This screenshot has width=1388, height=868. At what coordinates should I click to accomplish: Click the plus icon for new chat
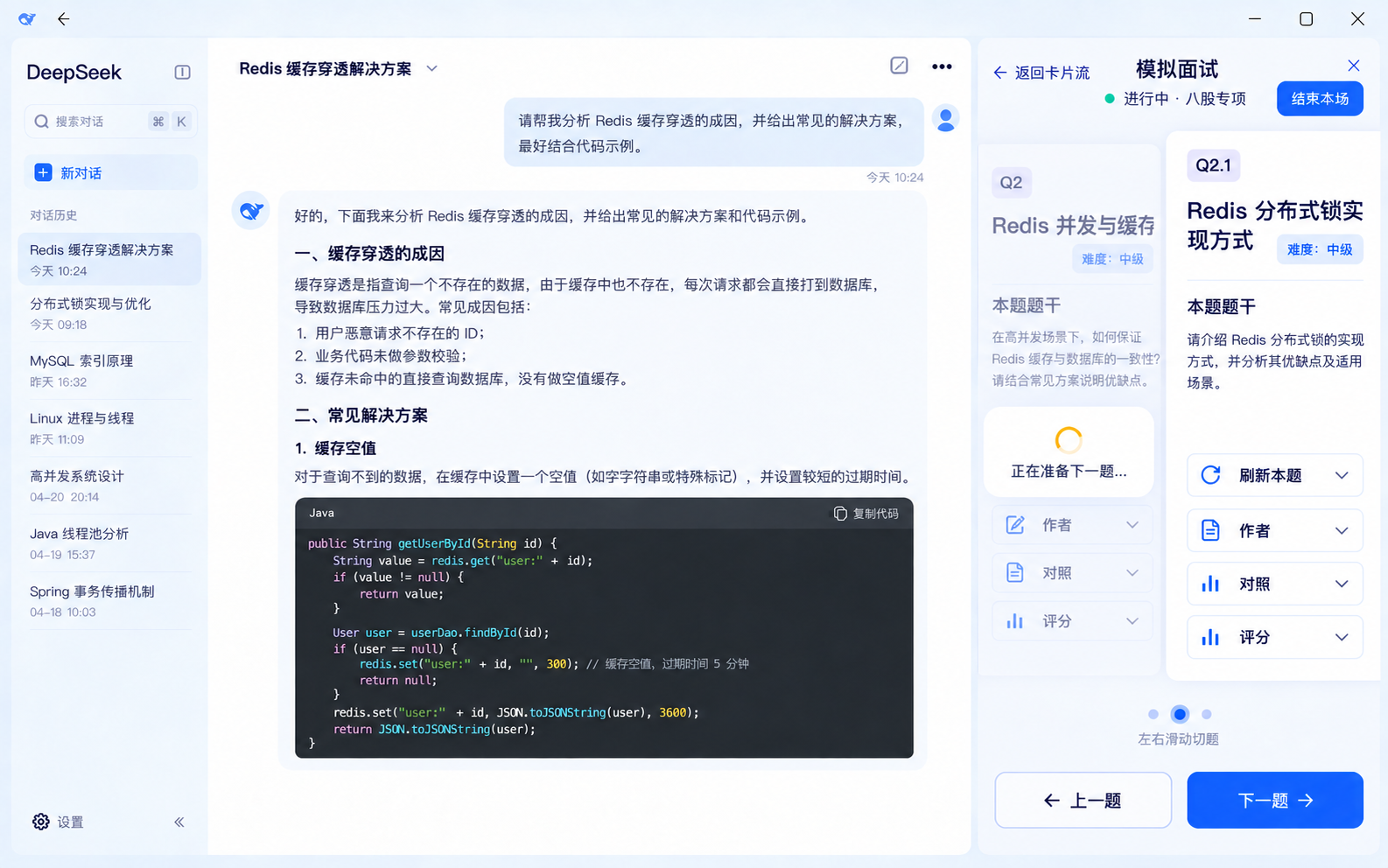coord(43,172)
